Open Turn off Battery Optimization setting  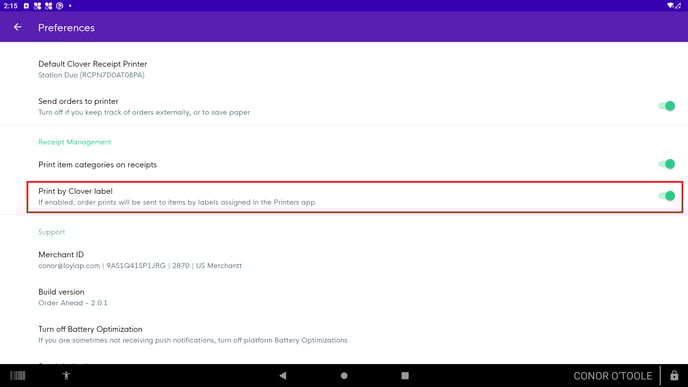click(344, 334)
